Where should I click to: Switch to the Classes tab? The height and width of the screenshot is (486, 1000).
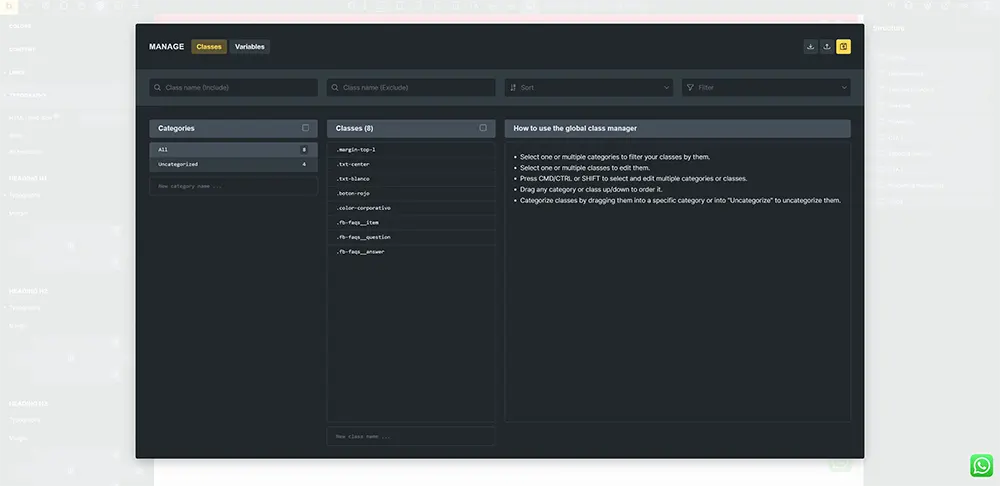pyautogui.click(x=209, y=47)
